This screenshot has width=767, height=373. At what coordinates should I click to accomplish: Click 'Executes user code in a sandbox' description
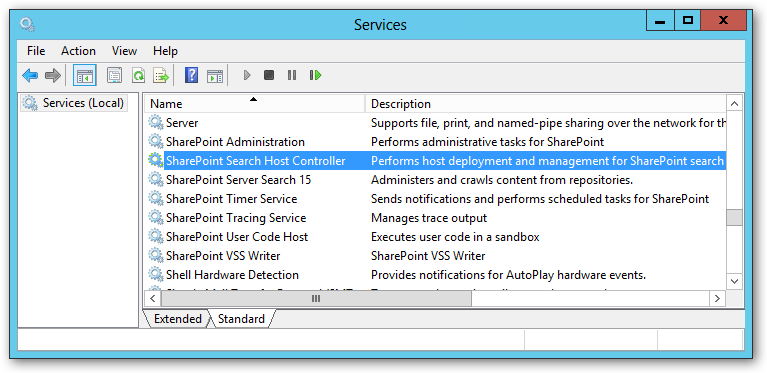point(455,237)
